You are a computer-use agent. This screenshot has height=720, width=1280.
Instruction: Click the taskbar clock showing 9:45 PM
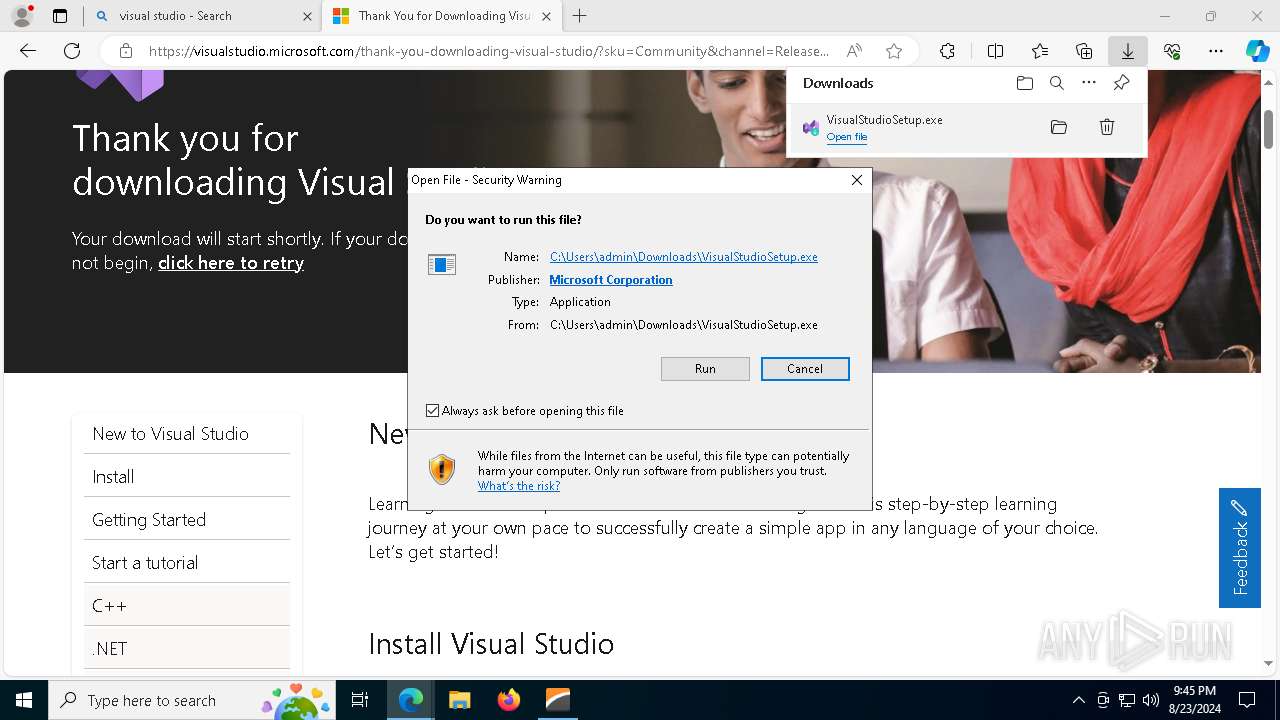[x=1194, y=700]
